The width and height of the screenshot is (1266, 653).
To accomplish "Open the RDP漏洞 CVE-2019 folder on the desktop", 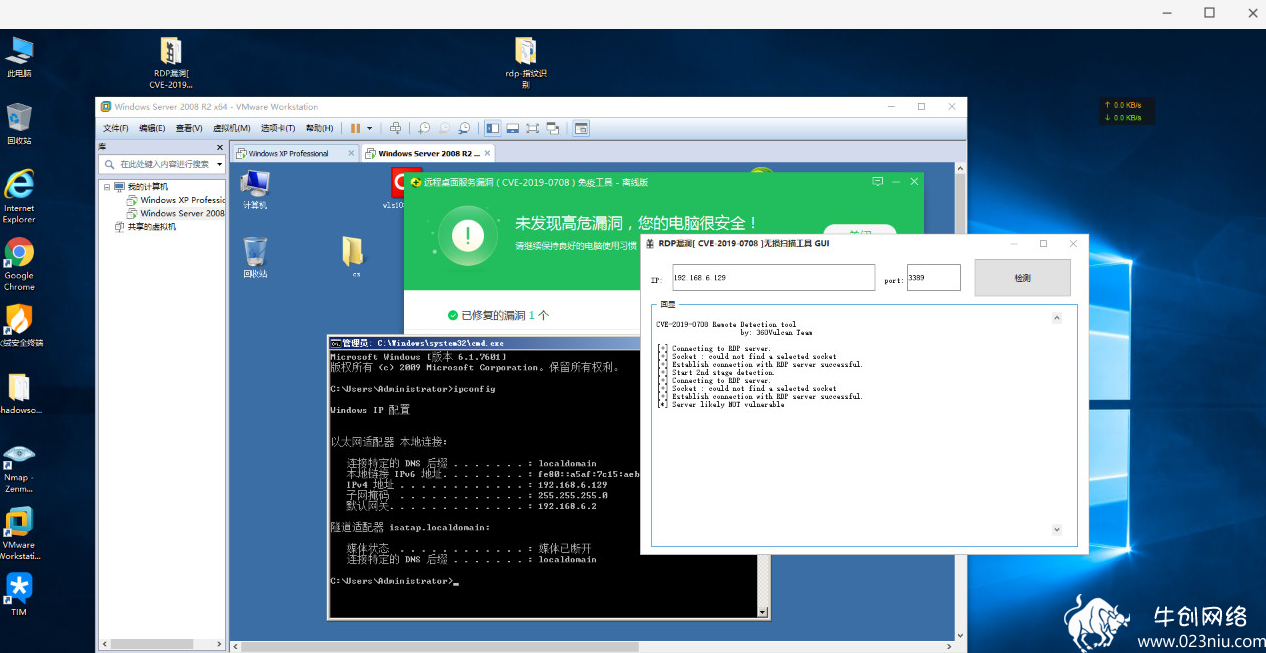I will (171, 64).
